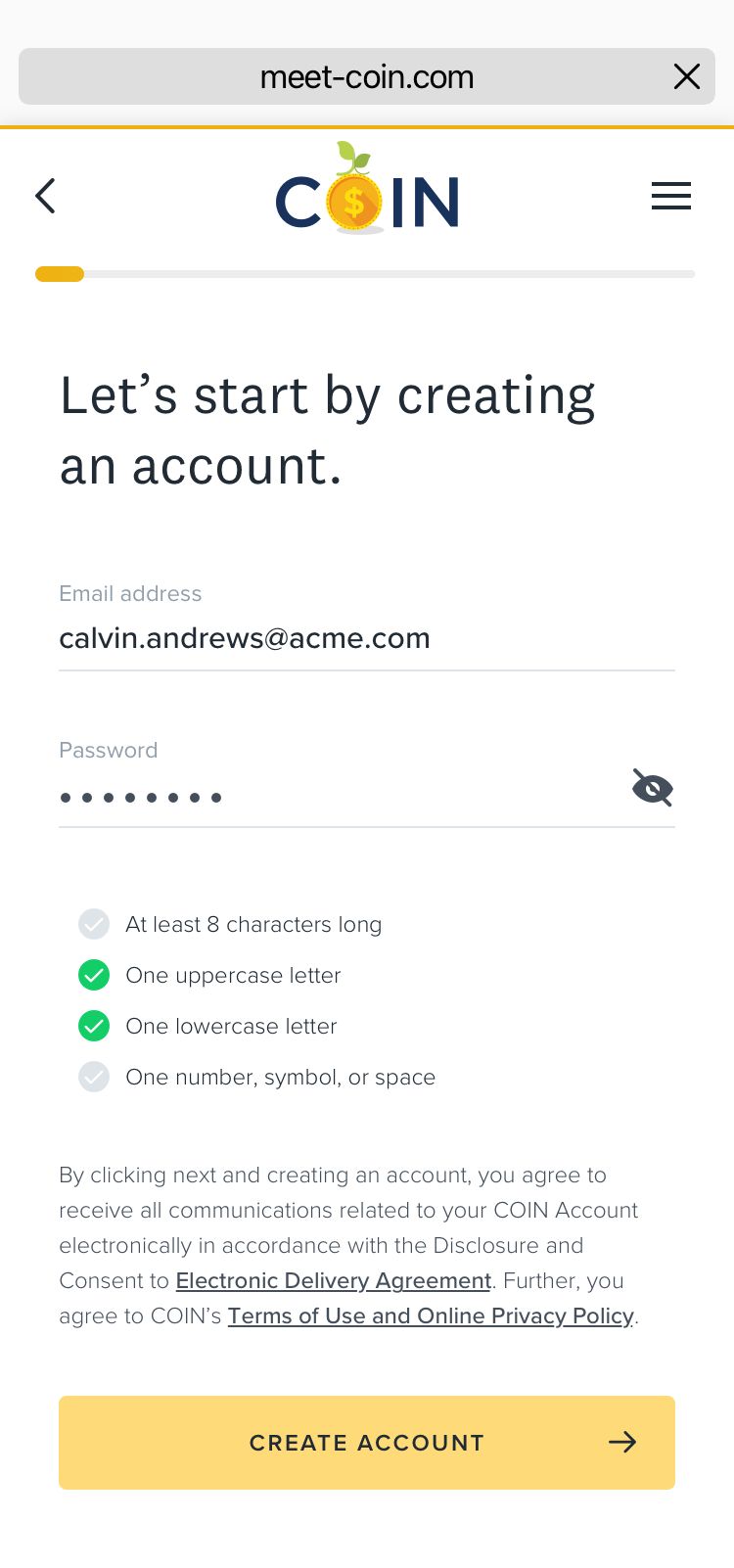Close the meet-coin.com browser bar
The width and height of the screenshot is (734, 1568).
click(x=687, y=76)
